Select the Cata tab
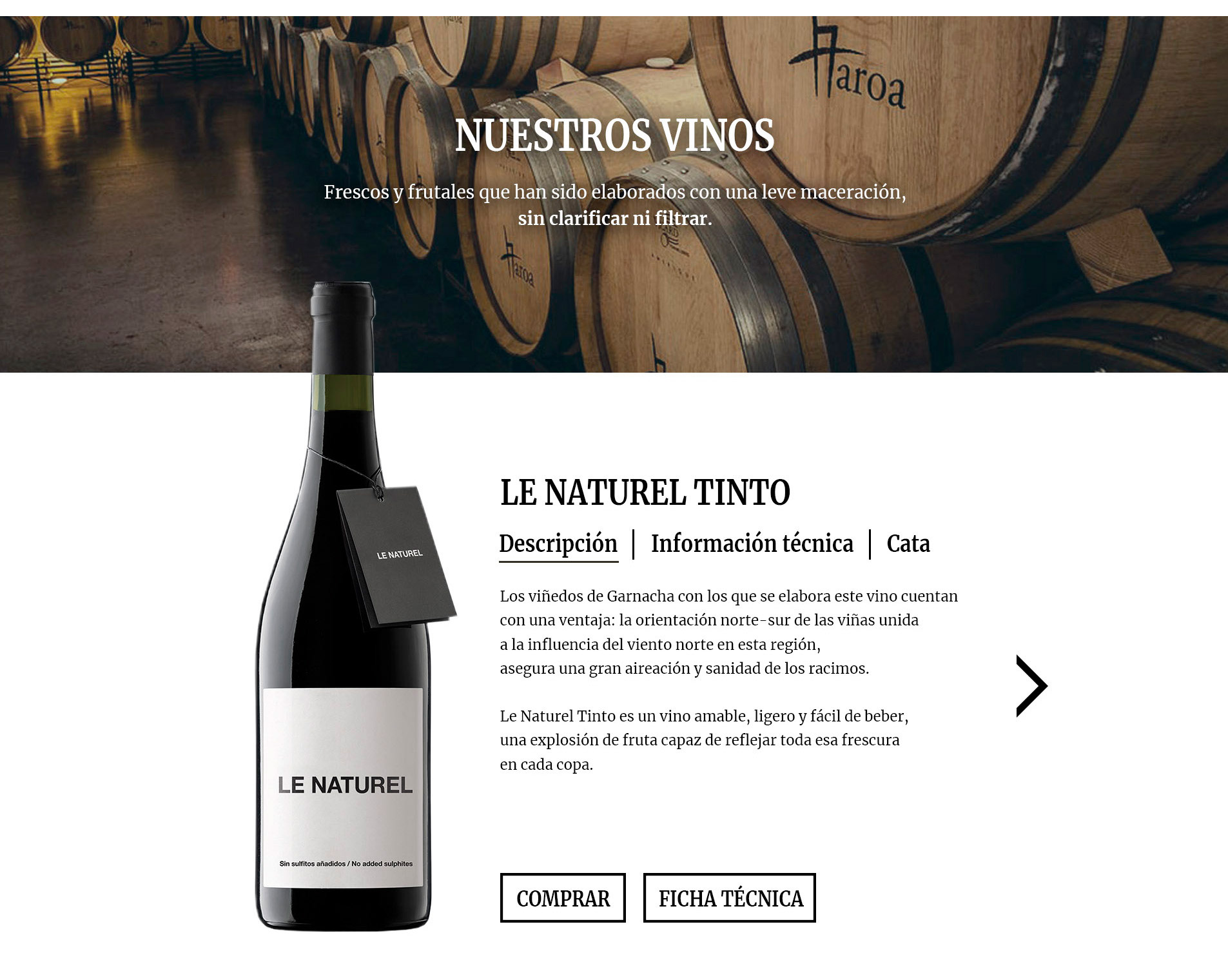This screenshot has width=1228, height=980. (908, 544)
